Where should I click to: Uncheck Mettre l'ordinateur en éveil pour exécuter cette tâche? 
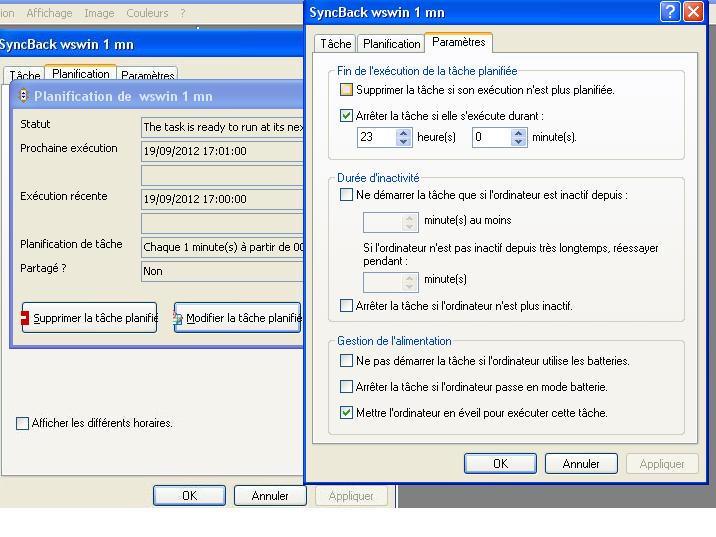tap(346, 413)
